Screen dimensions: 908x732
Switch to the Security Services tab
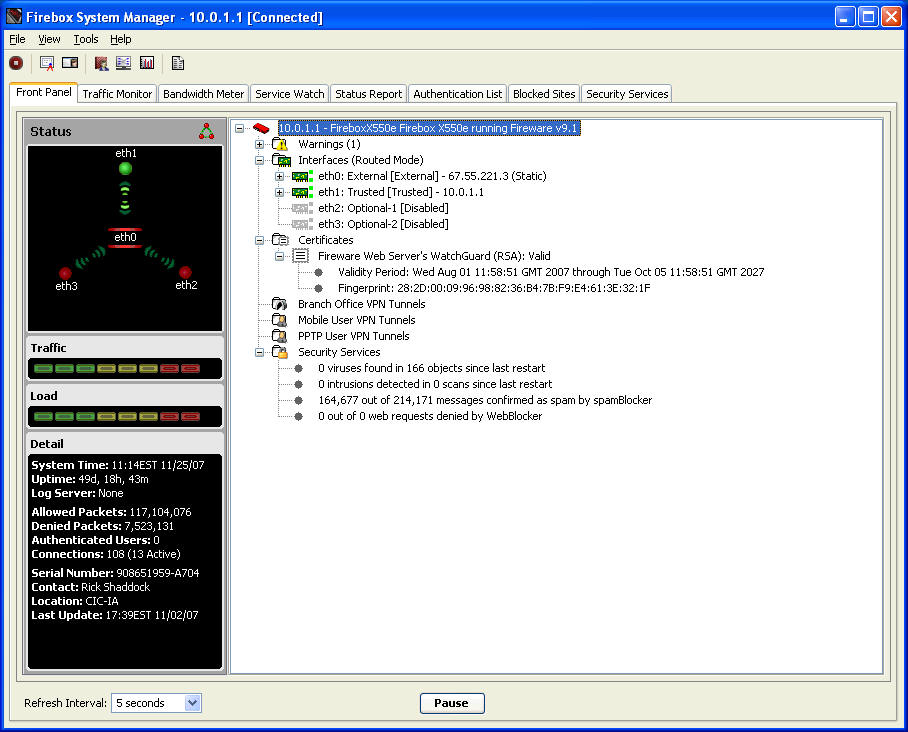[x=627, y=94]
